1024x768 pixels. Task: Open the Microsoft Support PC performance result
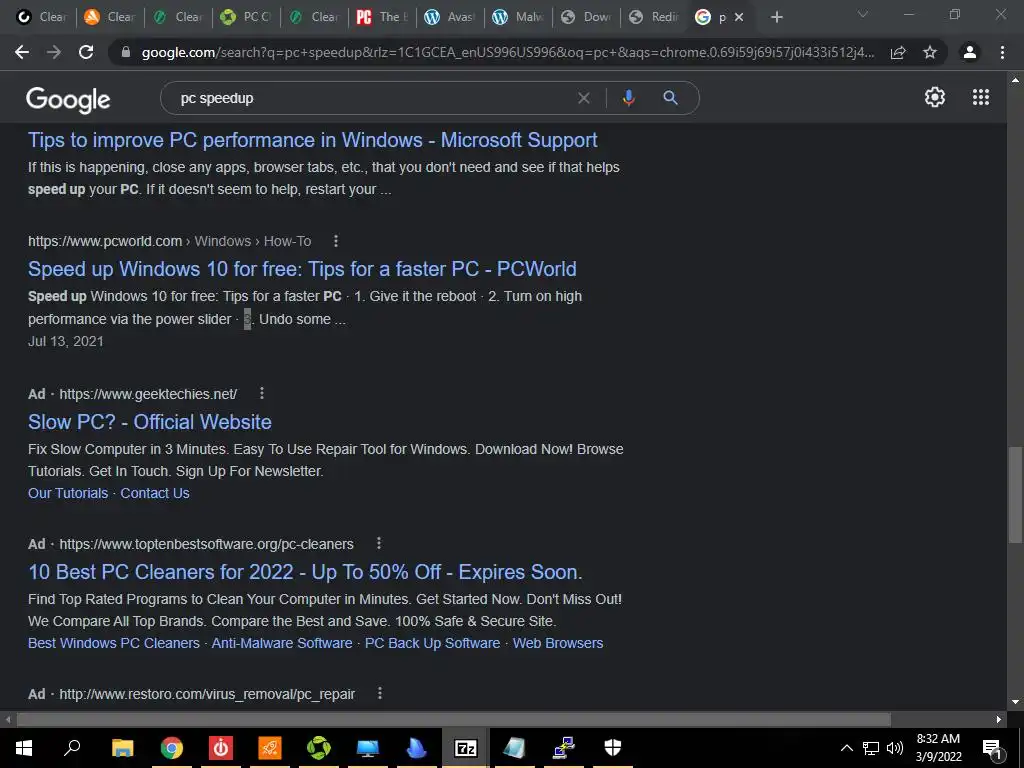[x=312, y=140]
